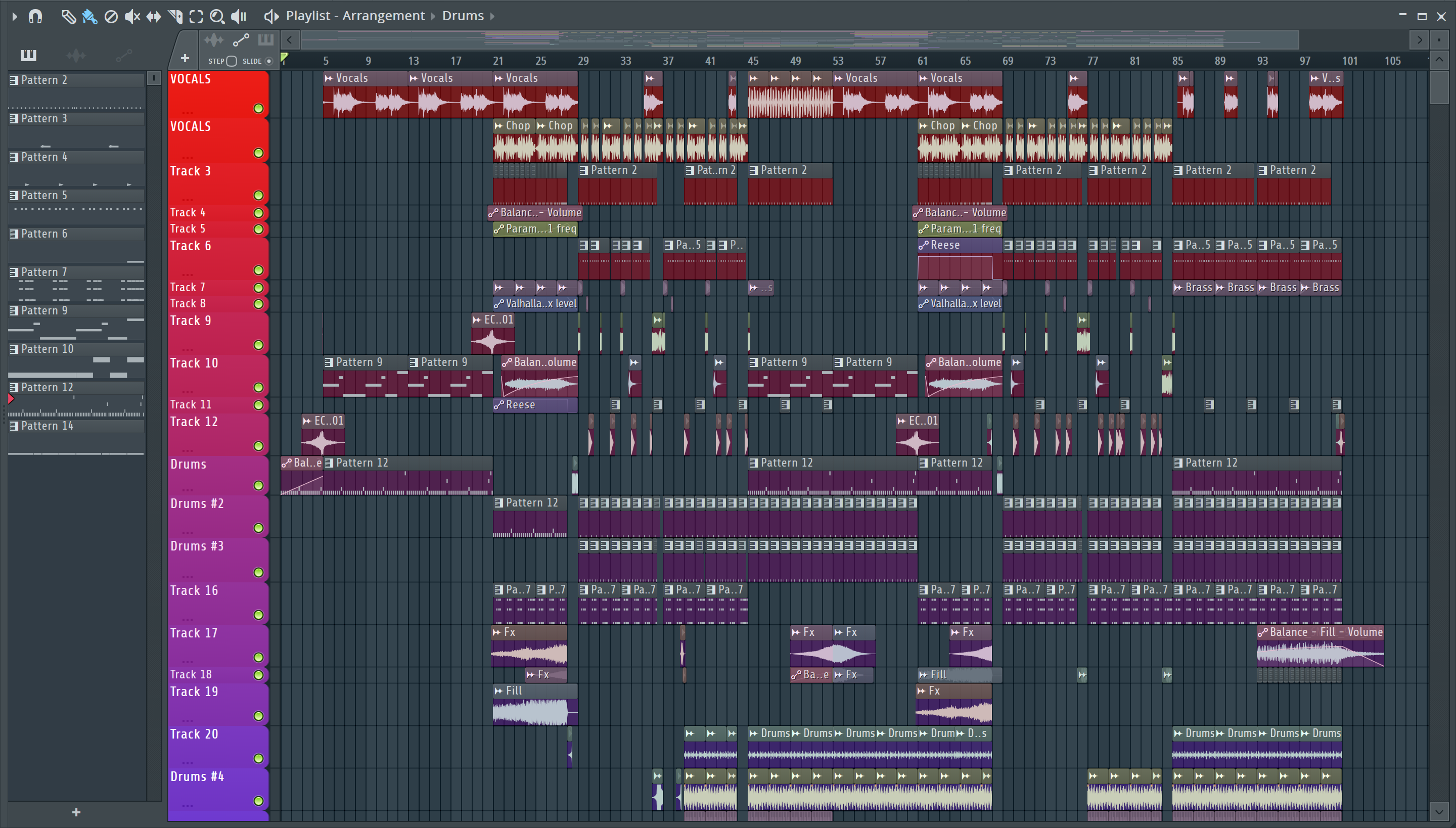Click bar 21 on the timeline ruler
The width and height of the screenshot is (1456, 828).
pyautogui.click(x=497, y=61)
